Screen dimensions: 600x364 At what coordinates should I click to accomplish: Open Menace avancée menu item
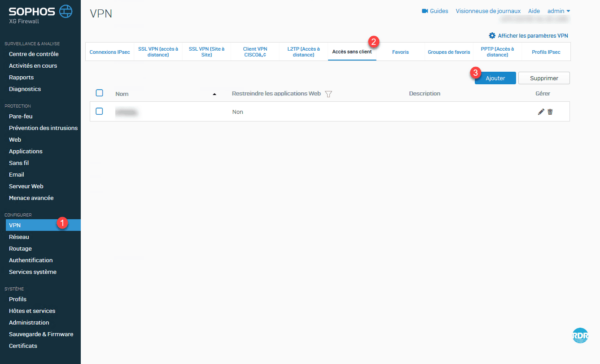click(x=31, y=198)
